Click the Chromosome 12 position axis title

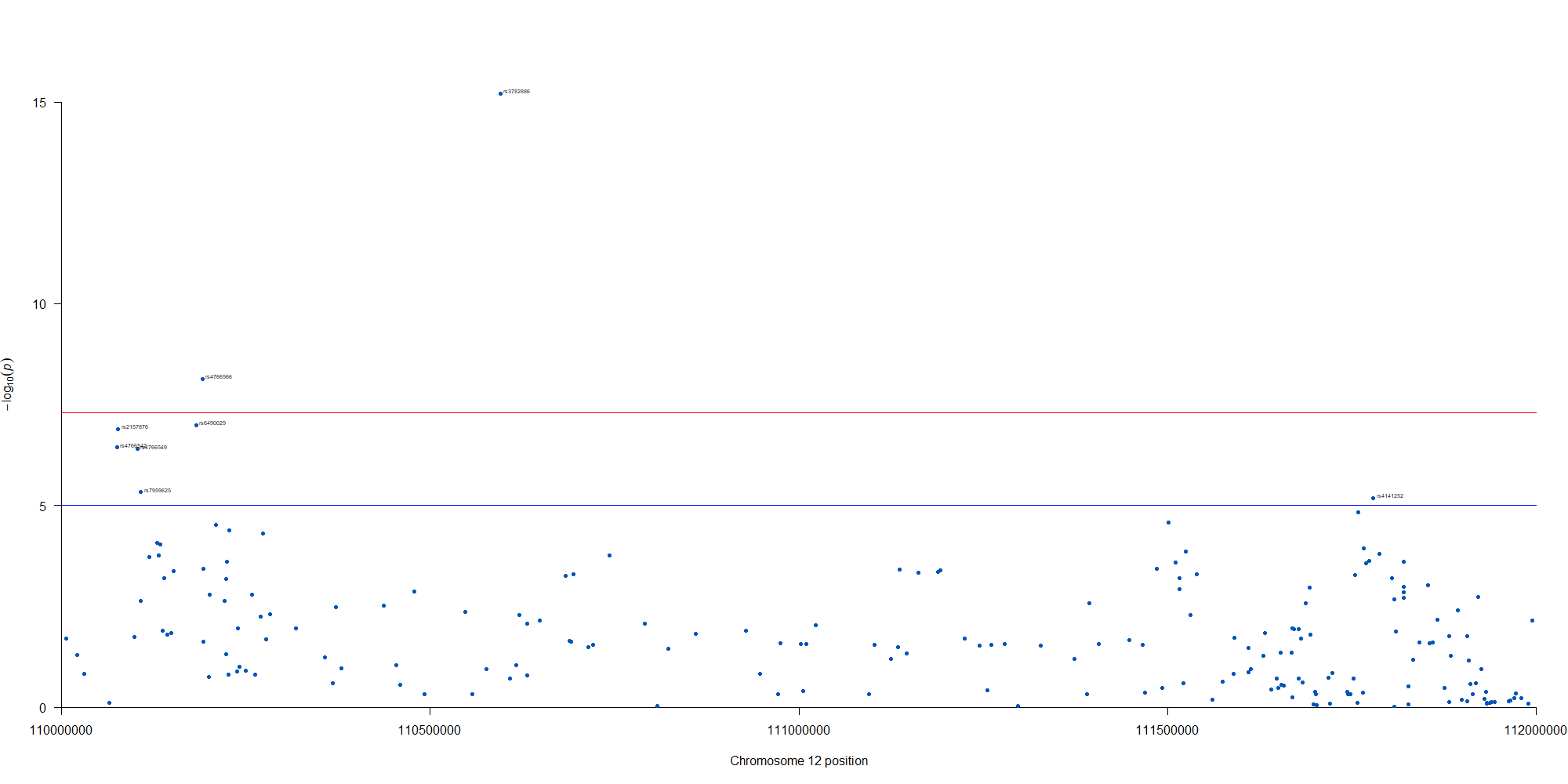(799, 760)
